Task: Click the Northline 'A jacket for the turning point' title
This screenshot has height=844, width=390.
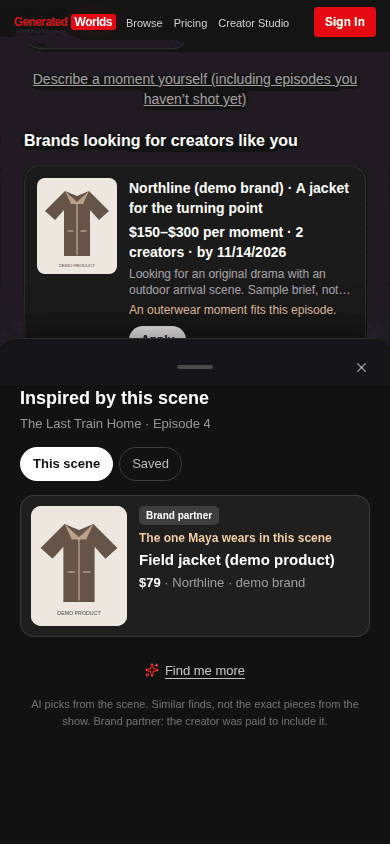Action: (239, 198)
